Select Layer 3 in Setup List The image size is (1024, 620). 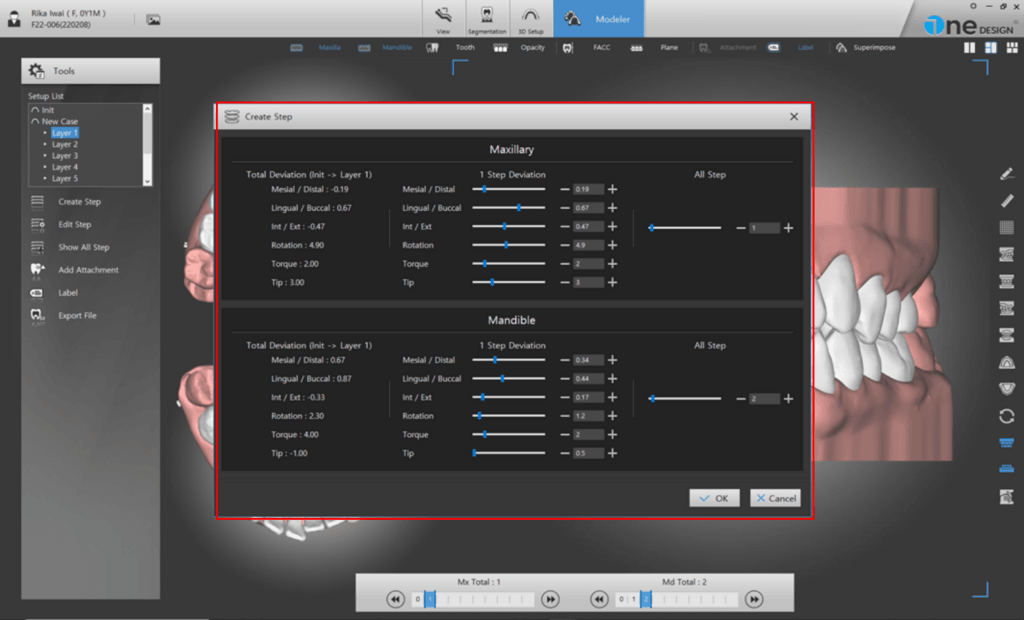tap(65, 155)
